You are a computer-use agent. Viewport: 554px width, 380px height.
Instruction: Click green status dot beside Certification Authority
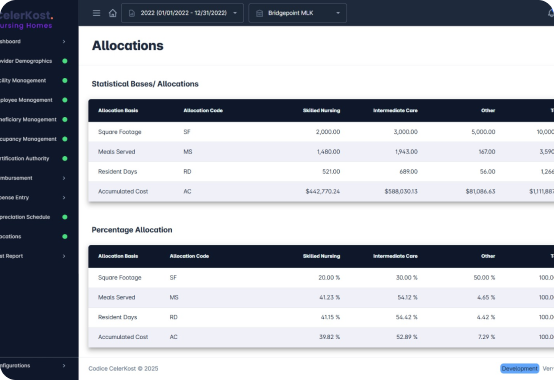[x=65, y=159]
